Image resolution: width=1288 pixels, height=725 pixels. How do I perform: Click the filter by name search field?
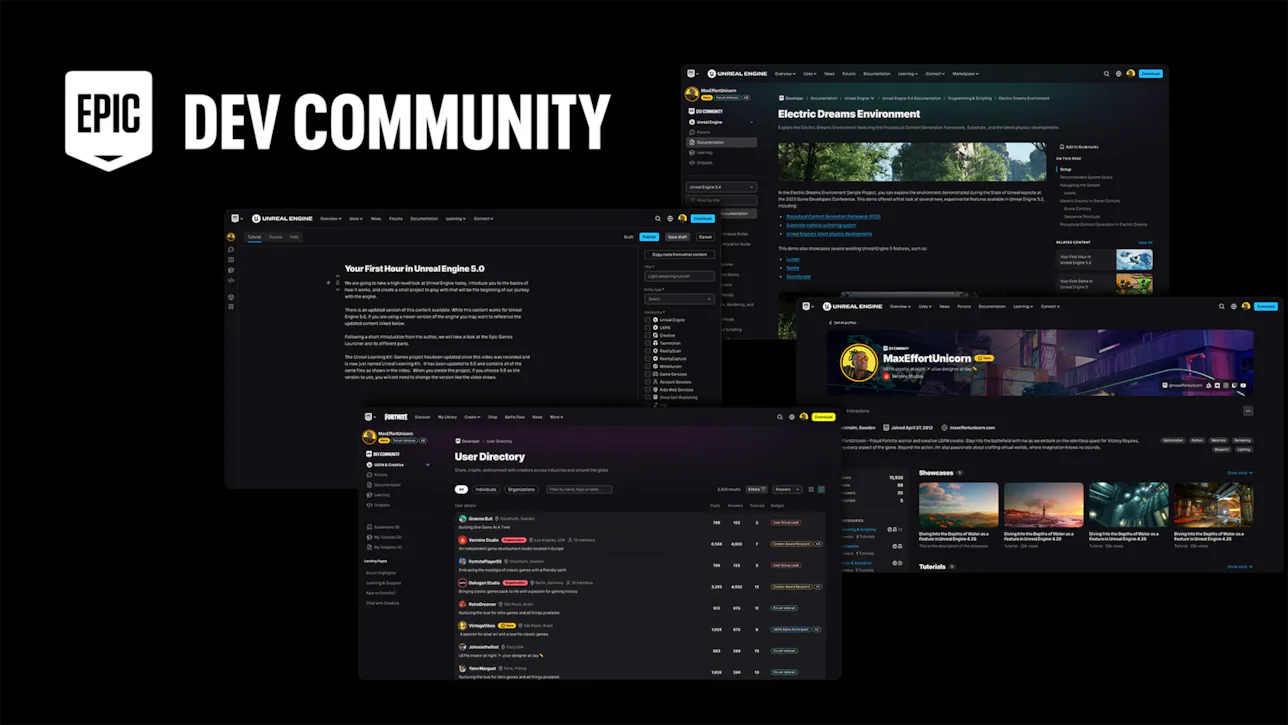coord(578,490)
